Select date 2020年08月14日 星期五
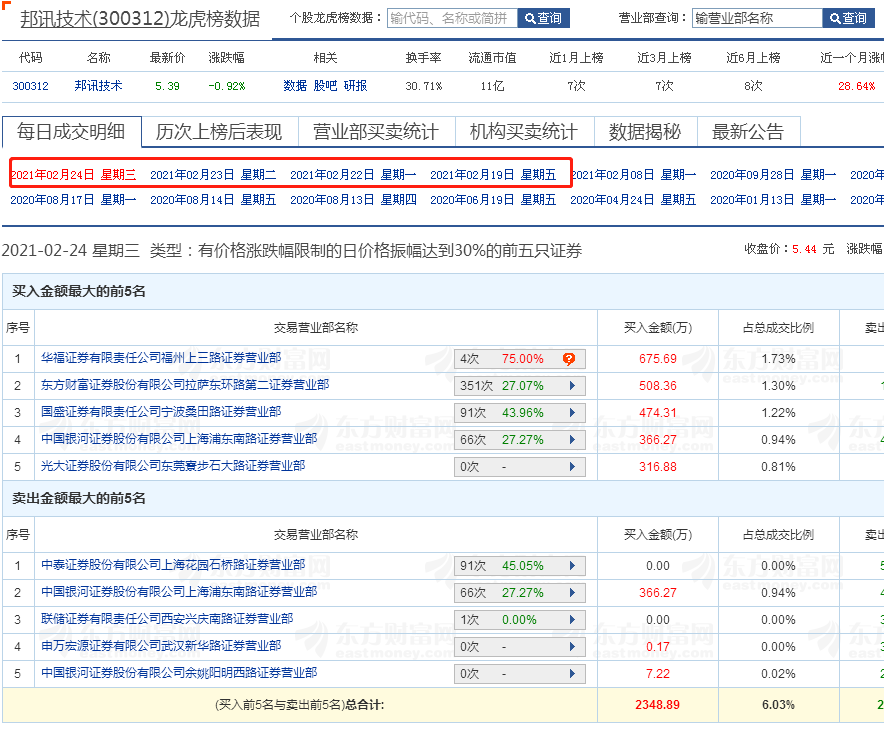 213,200
